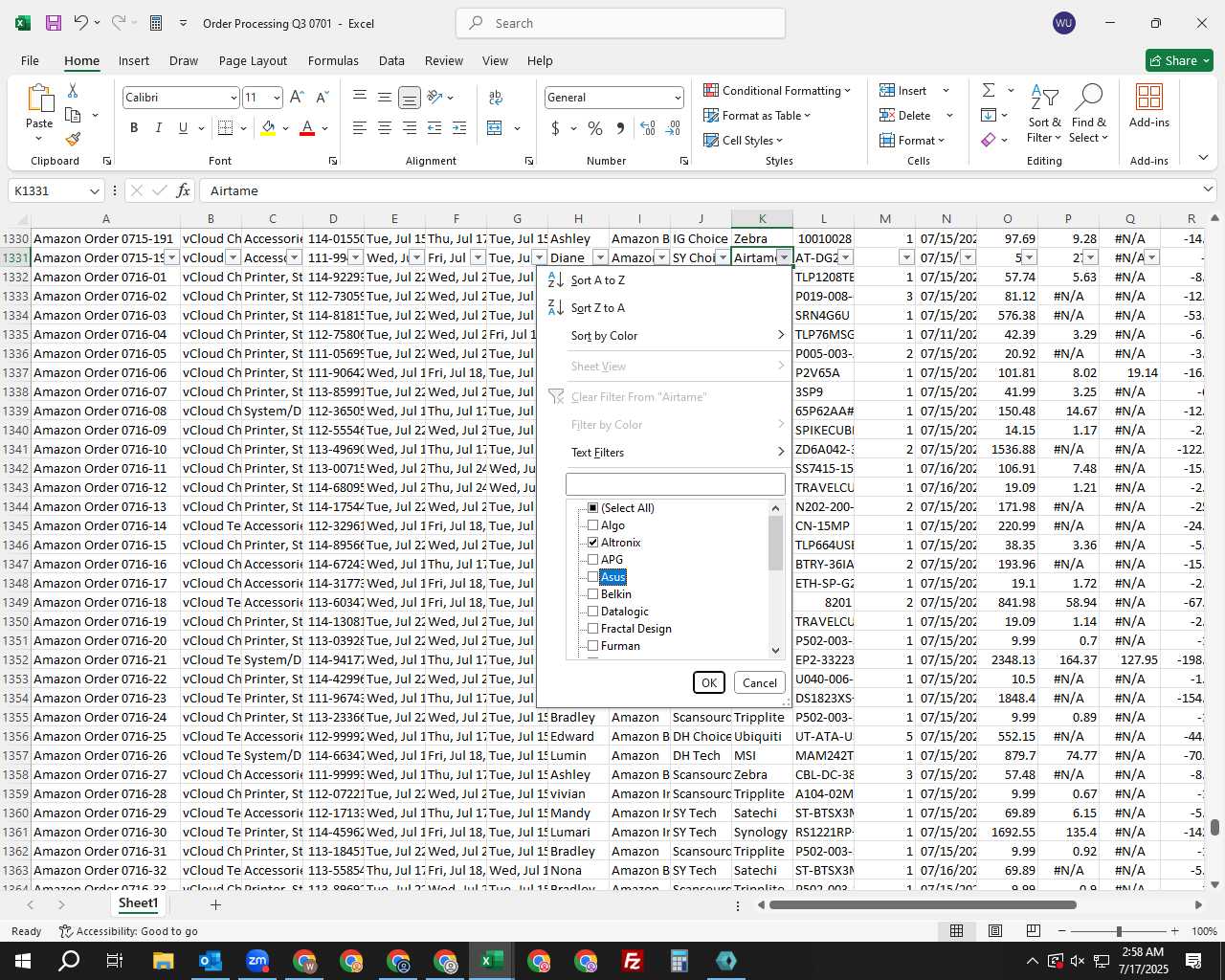The image size is (1225, 980).
Task: Click the Undo arrow icon
Action: [81, 23]
